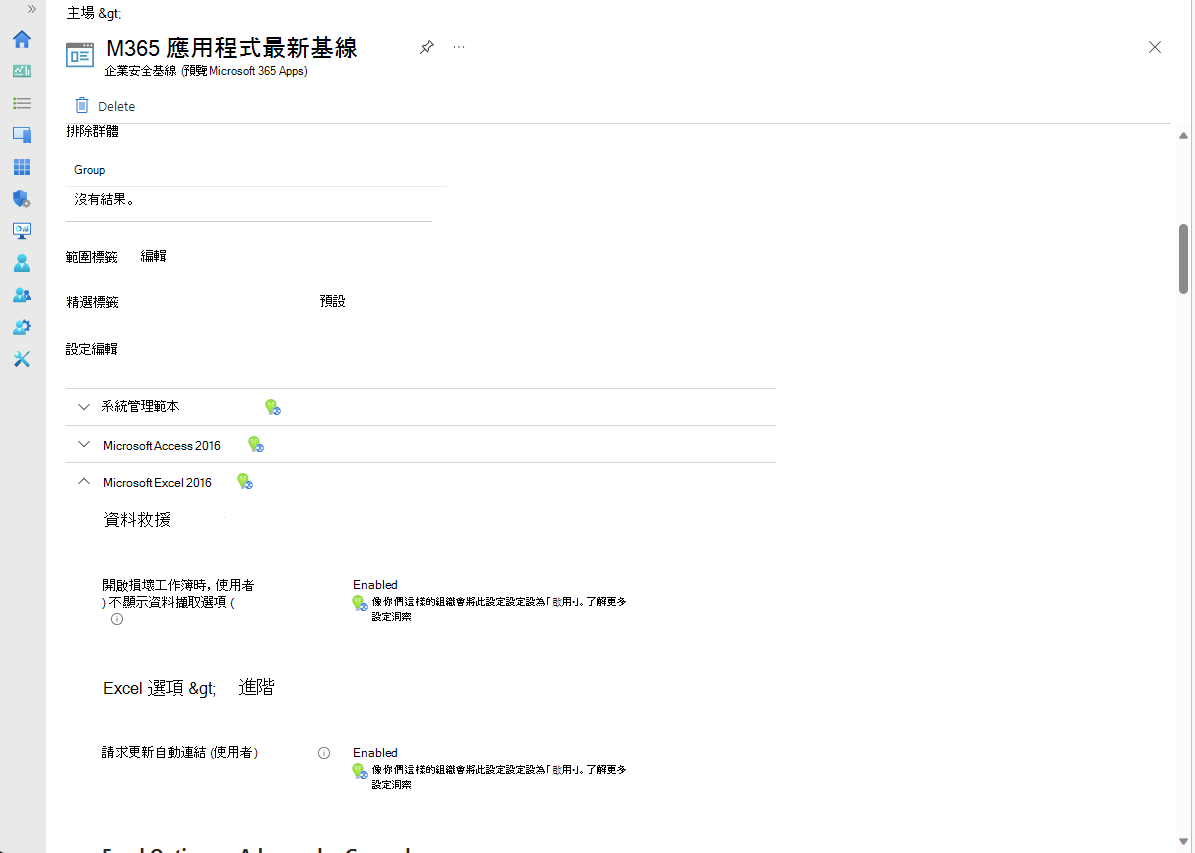This screenshot has width=1195, height=853.
Task: Open the more options ellipsis menu
Action: tap(459, 47)
